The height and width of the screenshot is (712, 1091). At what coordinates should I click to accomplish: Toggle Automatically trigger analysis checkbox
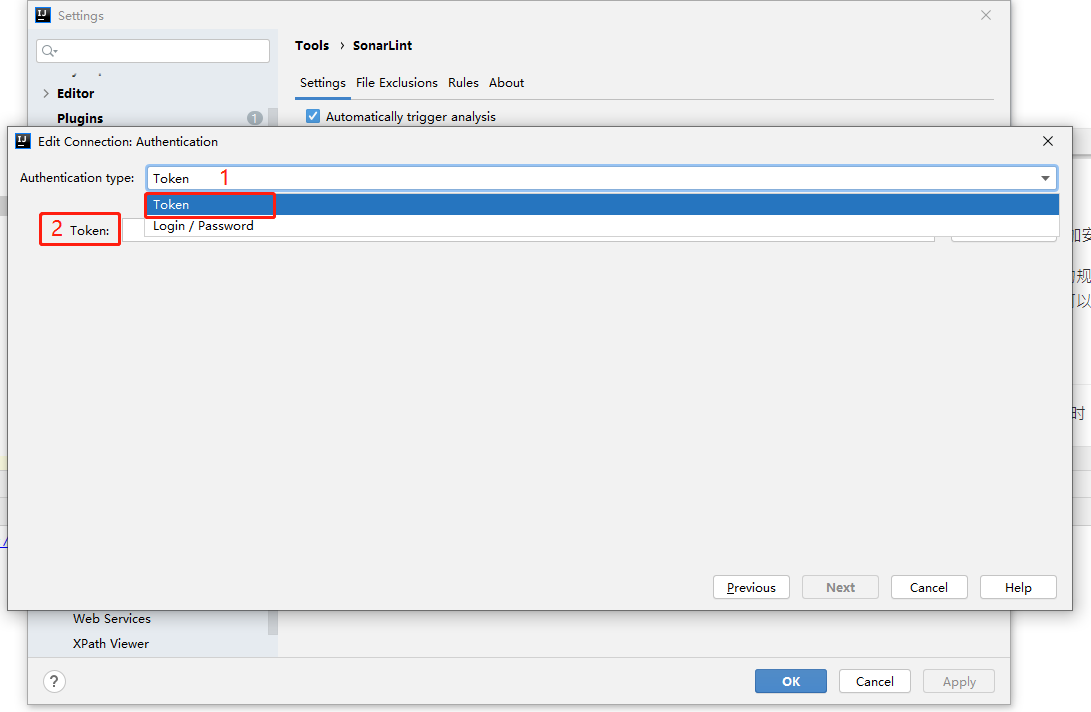point(313,116)
